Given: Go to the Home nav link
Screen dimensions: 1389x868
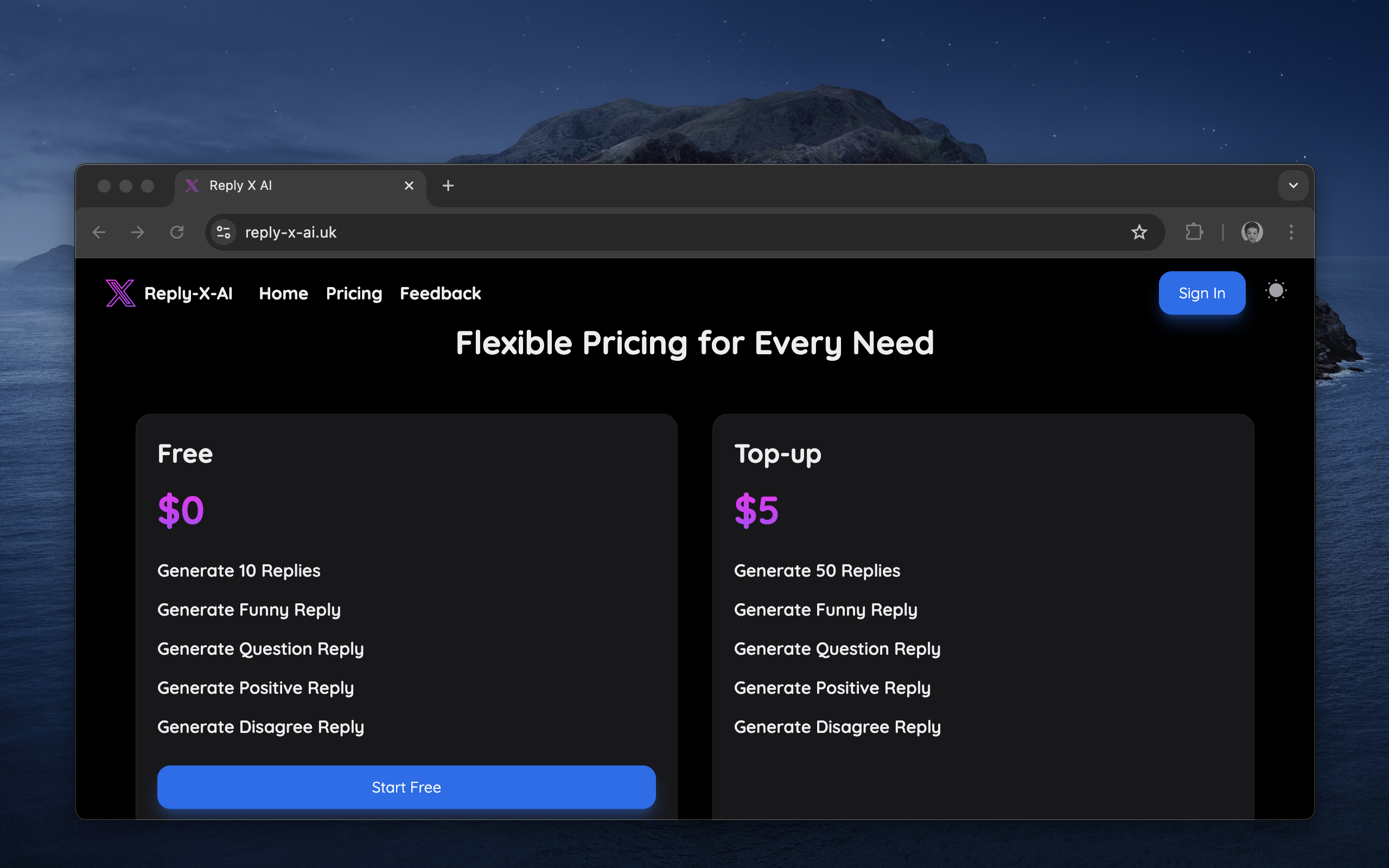Looking at the screenshot, I should coord(284,293).
